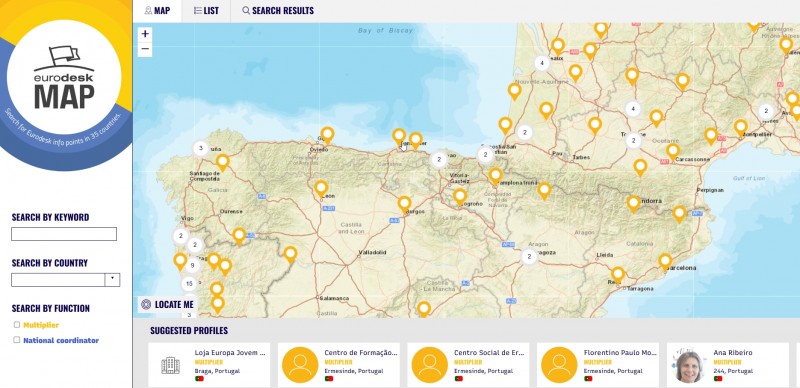800x388 pixels.
Task: Open Centro Social de Er... profile
Action: (468, 365)
